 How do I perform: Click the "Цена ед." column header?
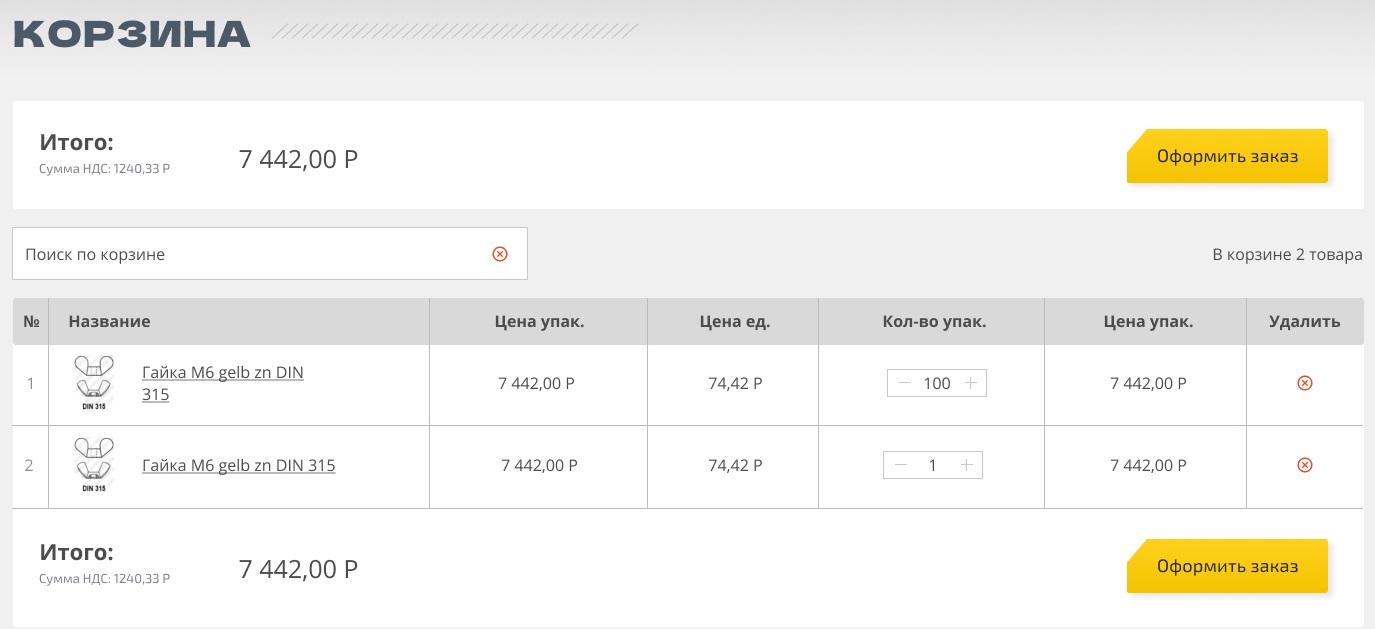734,321
